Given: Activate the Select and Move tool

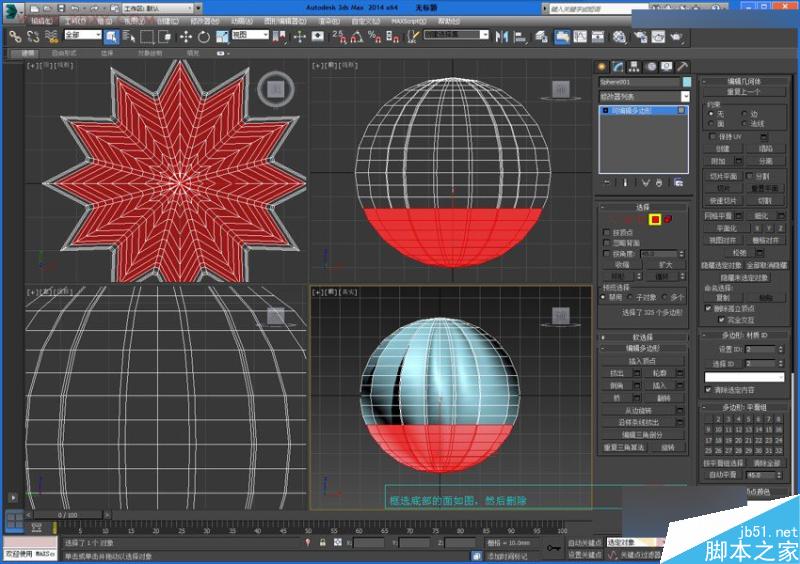Looking at the screenshot, I should click(x=186, y=37).
